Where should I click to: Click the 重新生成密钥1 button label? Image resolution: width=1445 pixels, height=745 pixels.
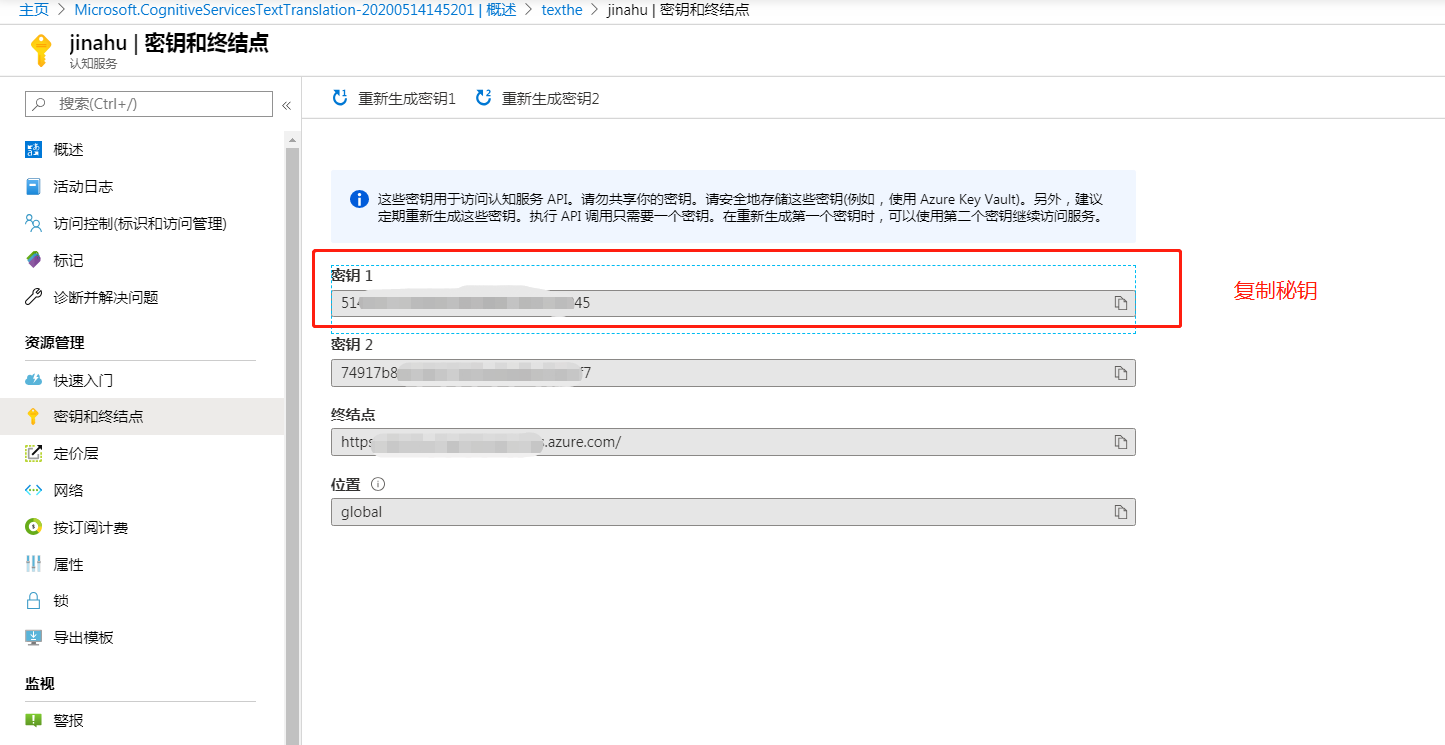(407, 99)
